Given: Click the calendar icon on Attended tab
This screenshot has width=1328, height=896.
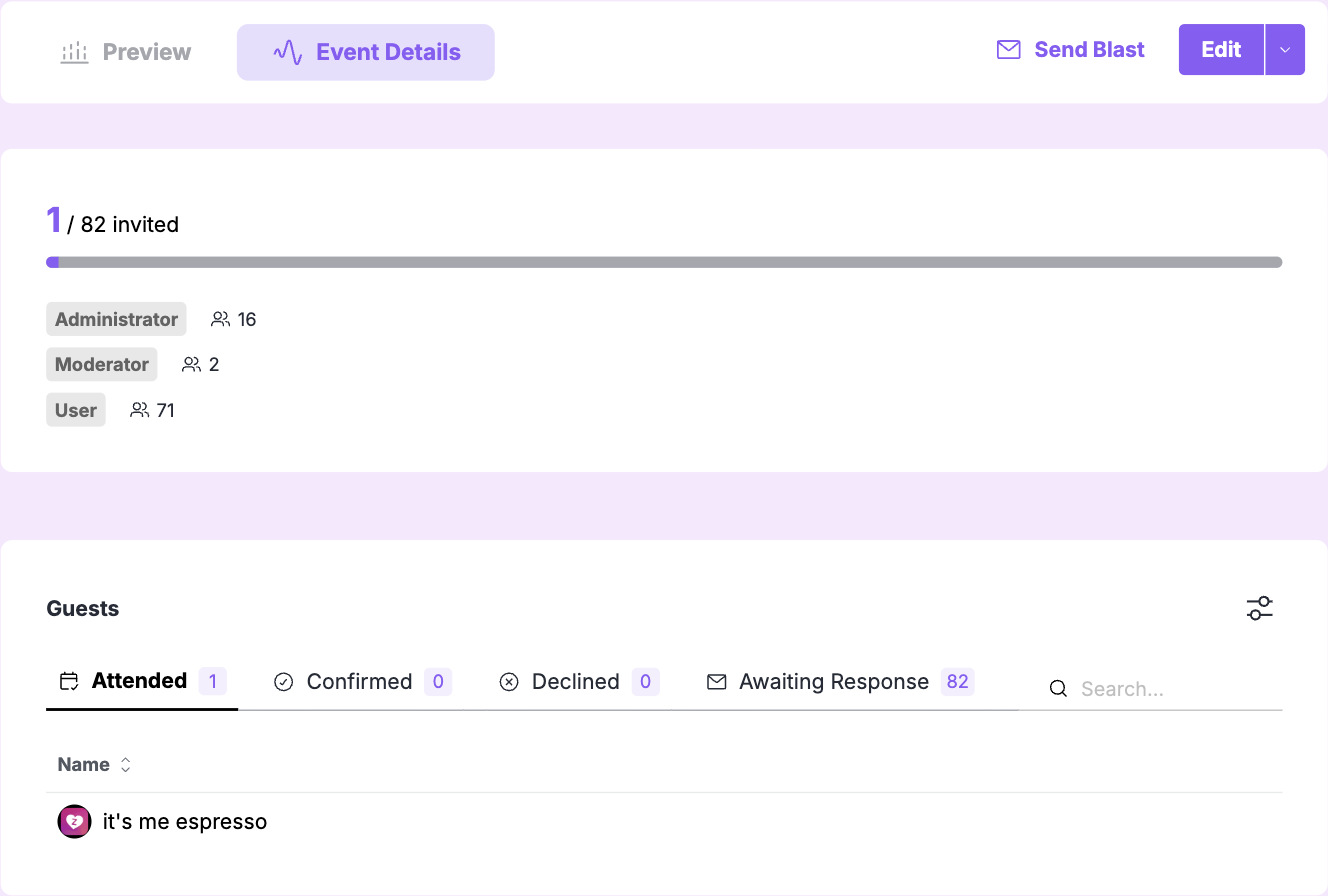Looking at the screenshot, I should [69, 682].
